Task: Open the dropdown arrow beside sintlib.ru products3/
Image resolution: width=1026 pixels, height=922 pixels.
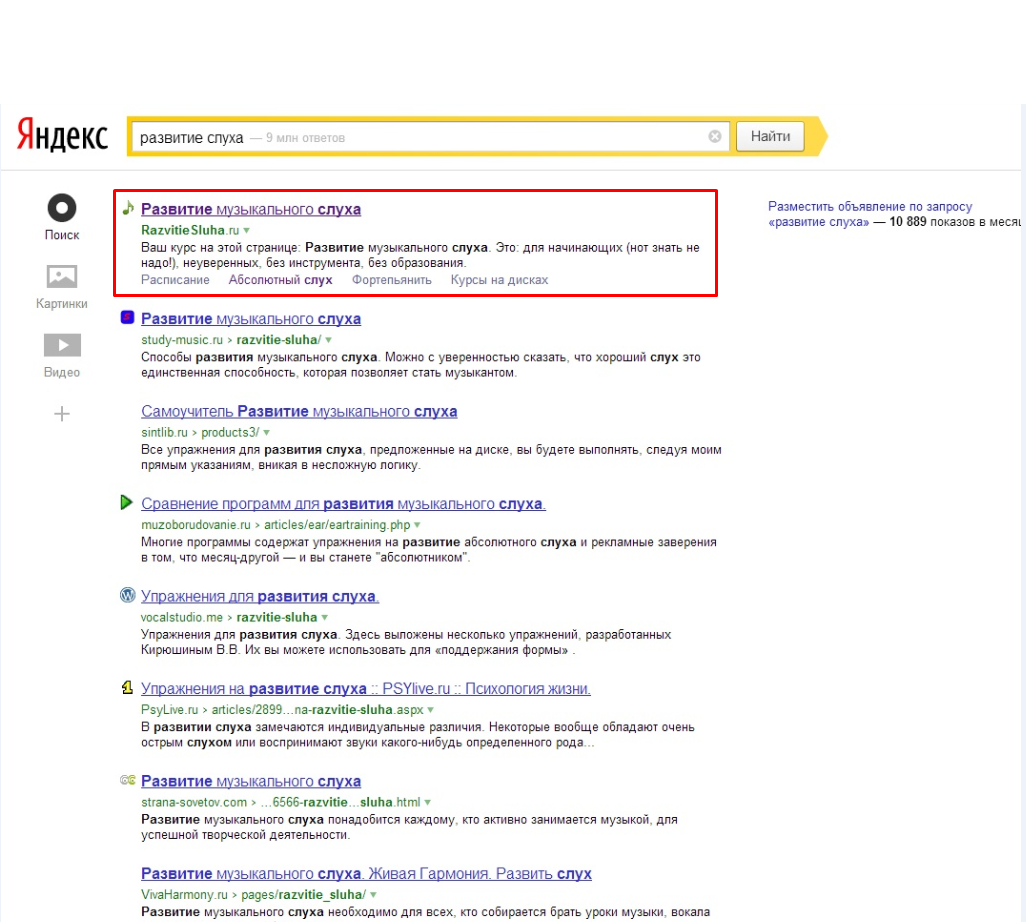Action: [266, 433]
